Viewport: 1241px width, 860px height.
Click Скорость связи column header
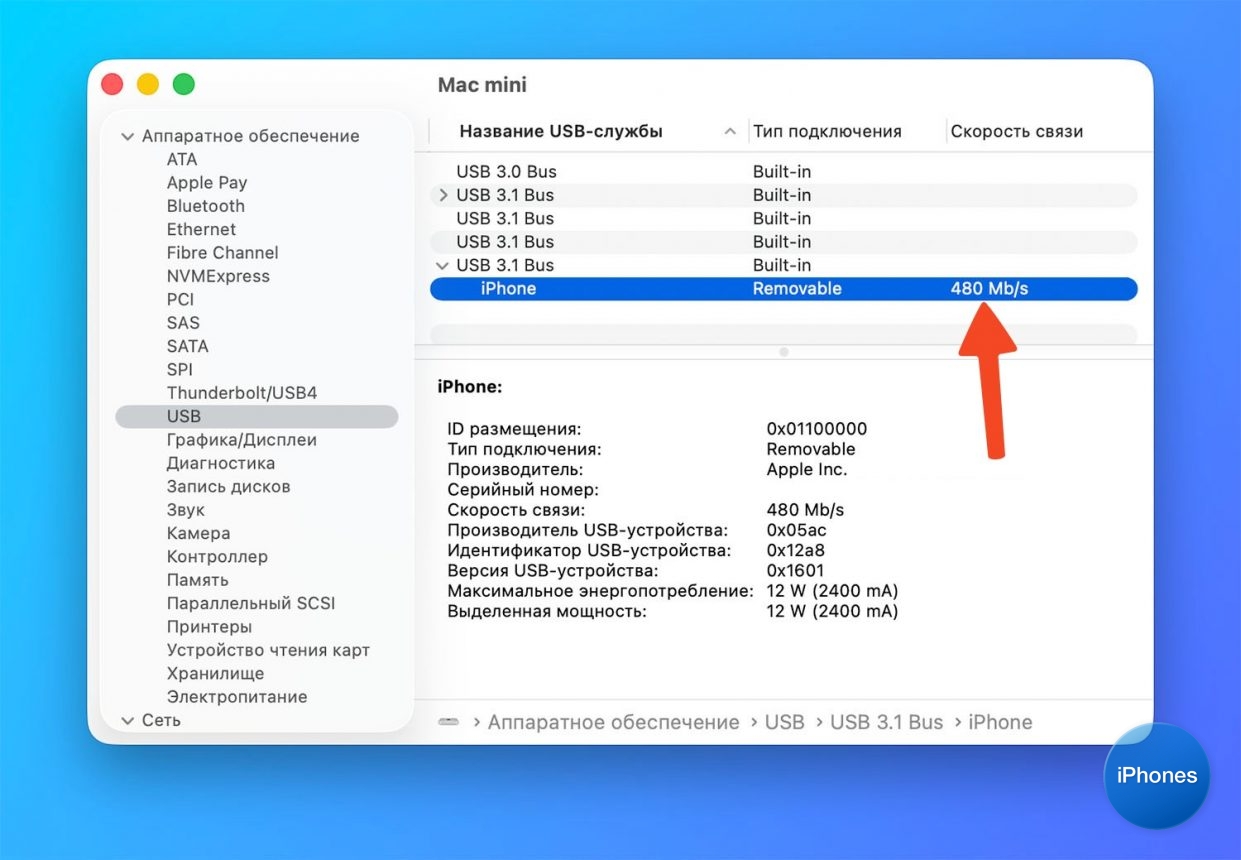coord(1017,131)
